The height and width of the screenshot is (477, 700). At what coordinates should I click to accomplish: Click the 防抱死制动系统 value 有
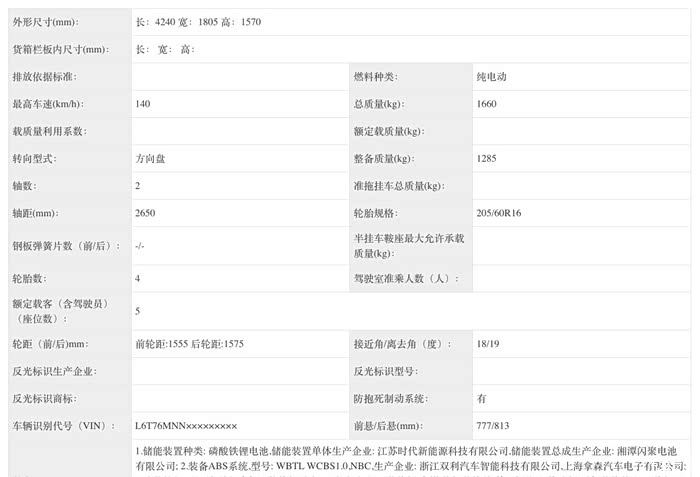[x=482, y=397]
